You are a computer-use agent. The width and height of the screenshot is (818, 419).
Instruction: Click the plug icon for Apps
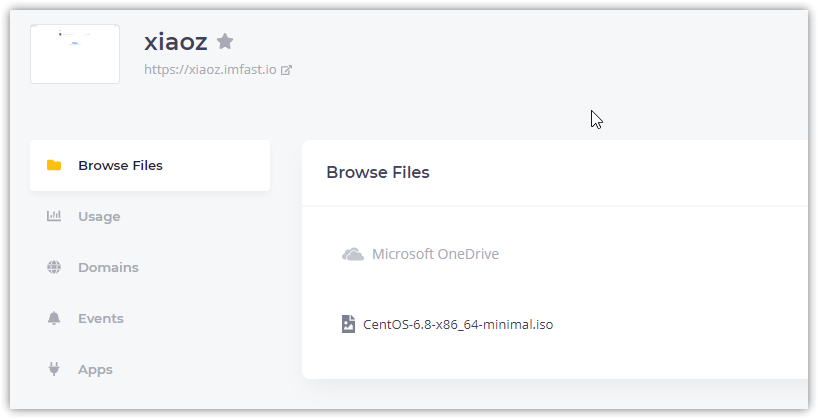click(x=54, y=369)
